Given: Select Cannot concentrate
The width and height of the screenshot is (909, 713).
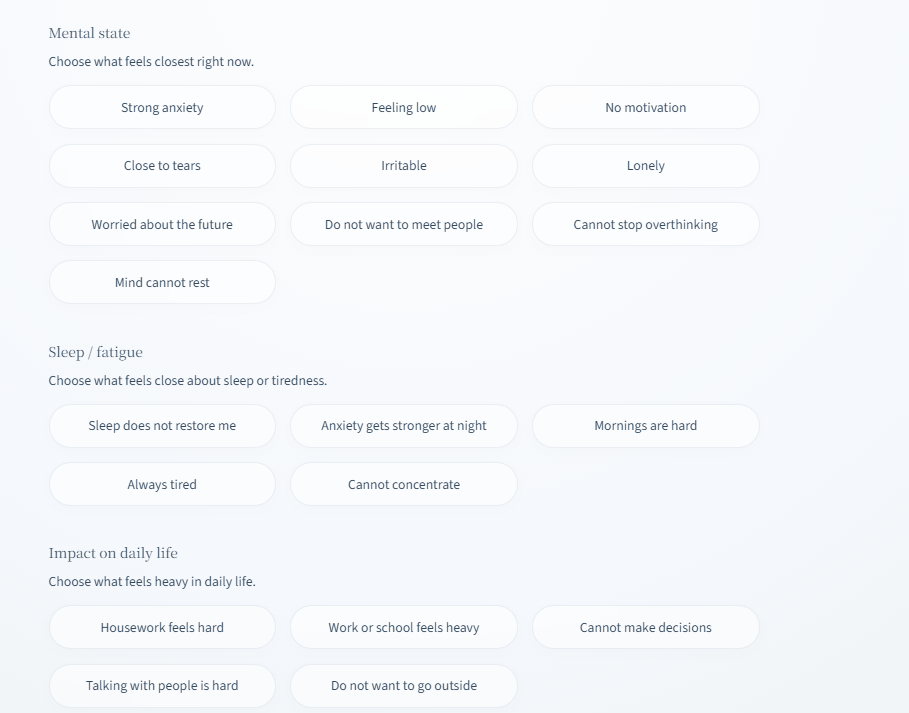Looking at the screenshot, I should pyautogui.click(x=404, y=484).
